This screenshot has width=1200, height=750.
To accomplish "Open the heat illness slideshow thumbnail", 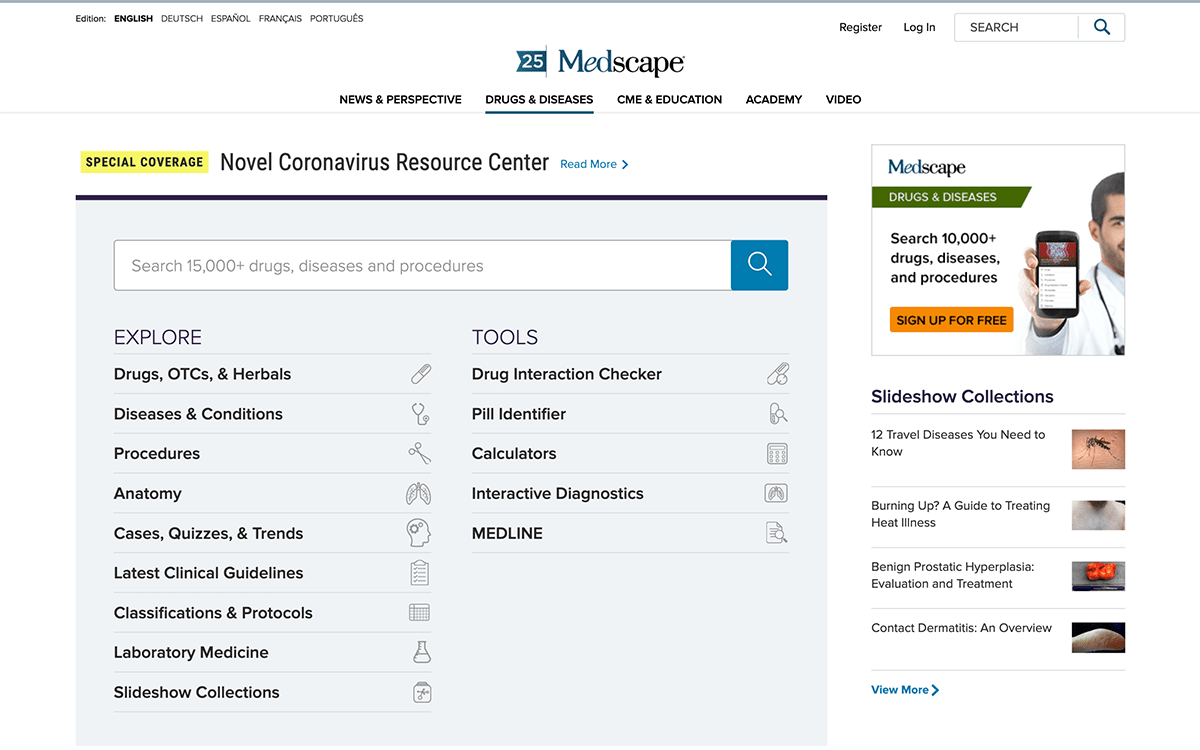I will pyautogui.click(x=1098, y=515).
